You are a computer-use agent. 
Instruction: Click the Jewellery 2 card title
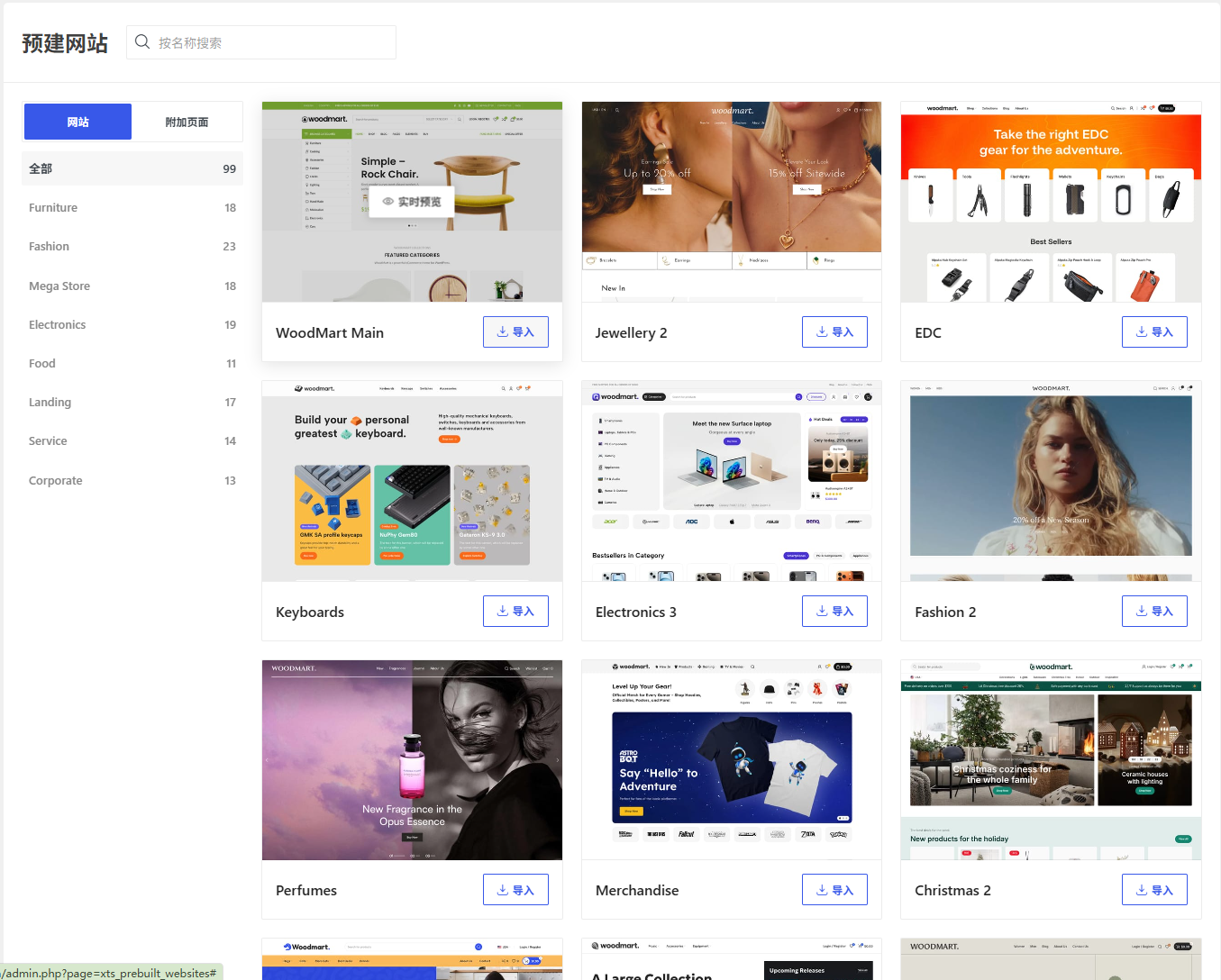[632, 333]
